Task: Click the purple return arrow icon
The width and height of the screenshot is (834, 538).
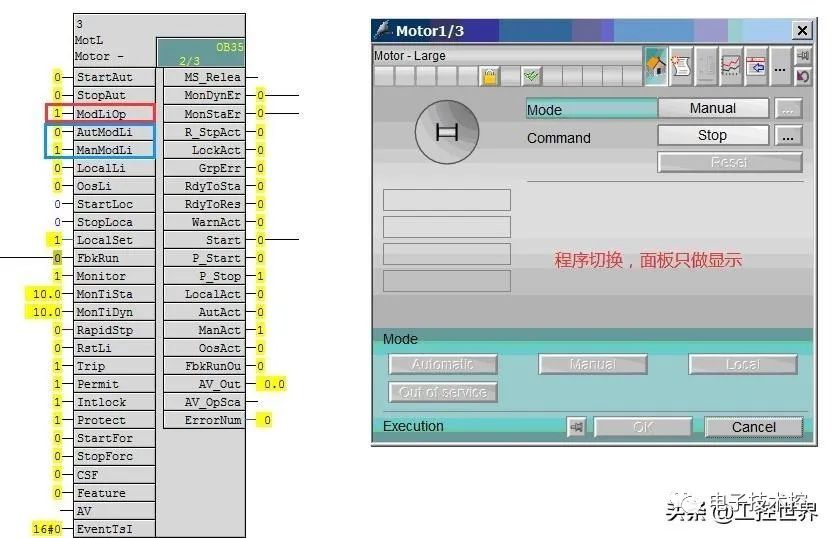Action: tap(803, 76)
